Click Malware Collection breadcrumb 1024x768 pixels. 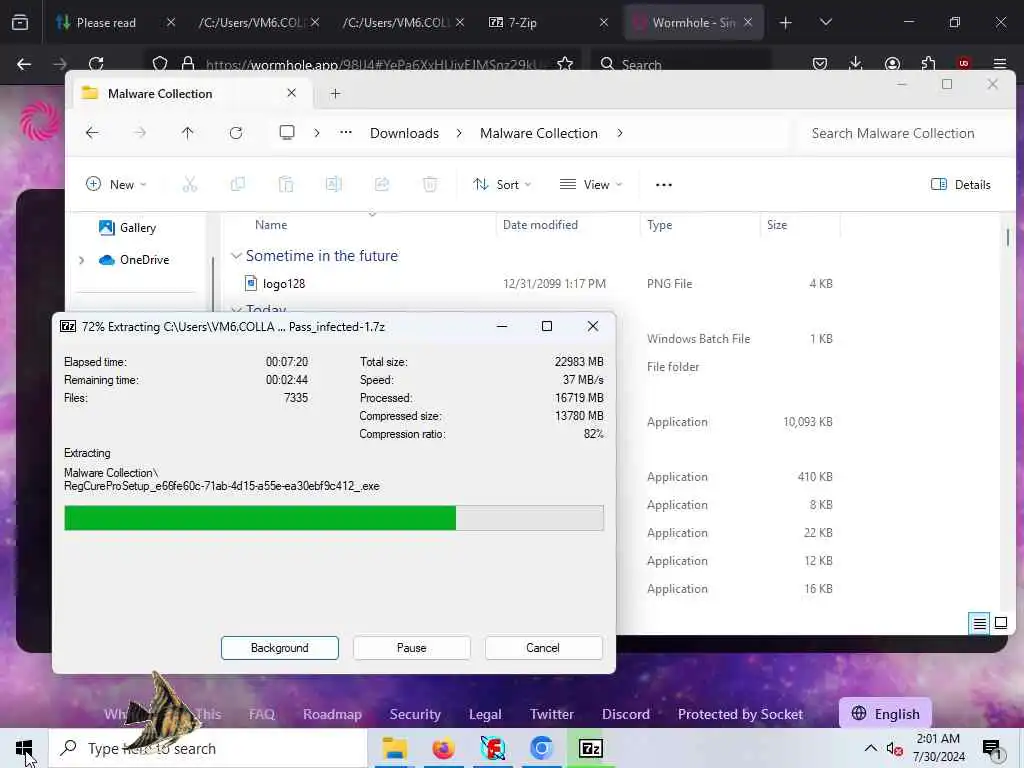[x=539, y=133]
